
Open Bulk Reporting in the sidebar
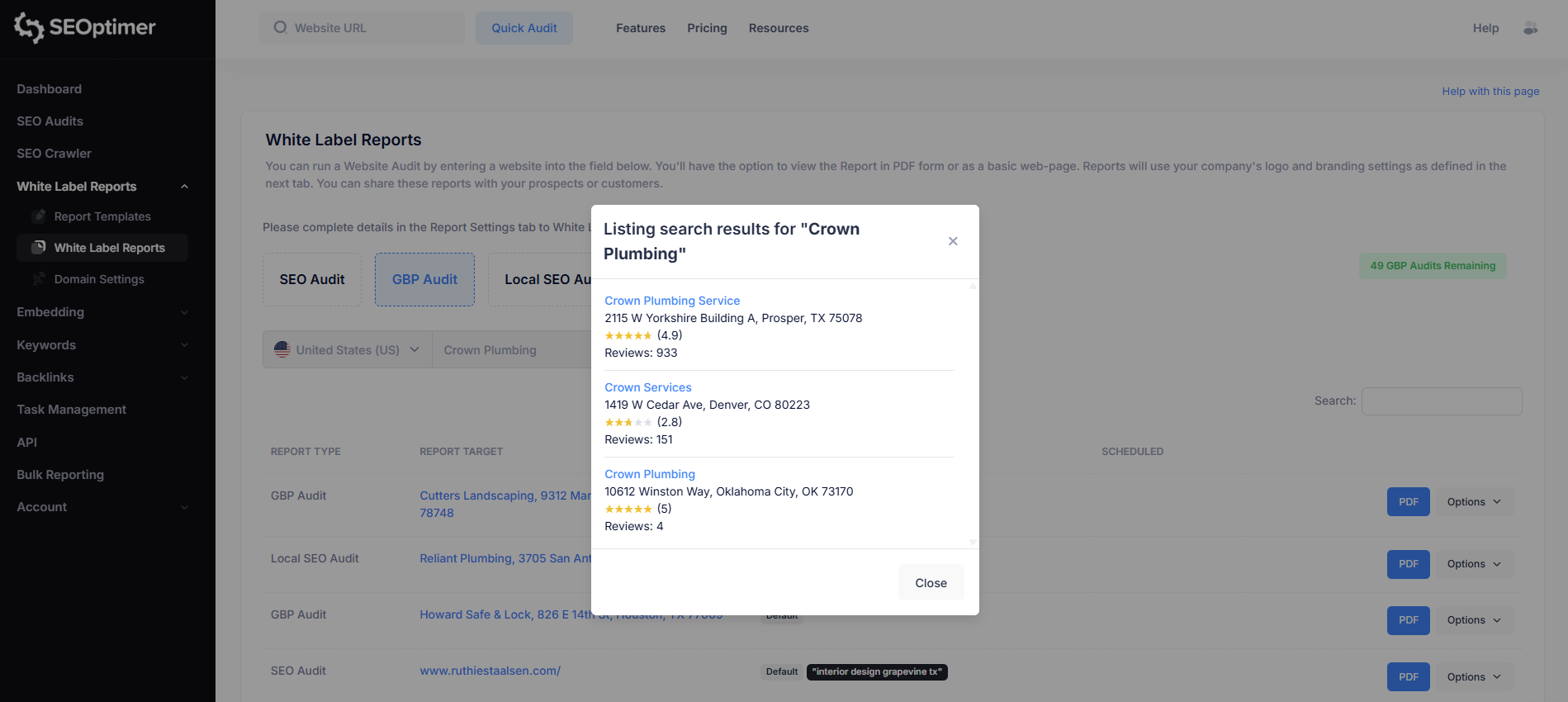click(x=60, y=475)
